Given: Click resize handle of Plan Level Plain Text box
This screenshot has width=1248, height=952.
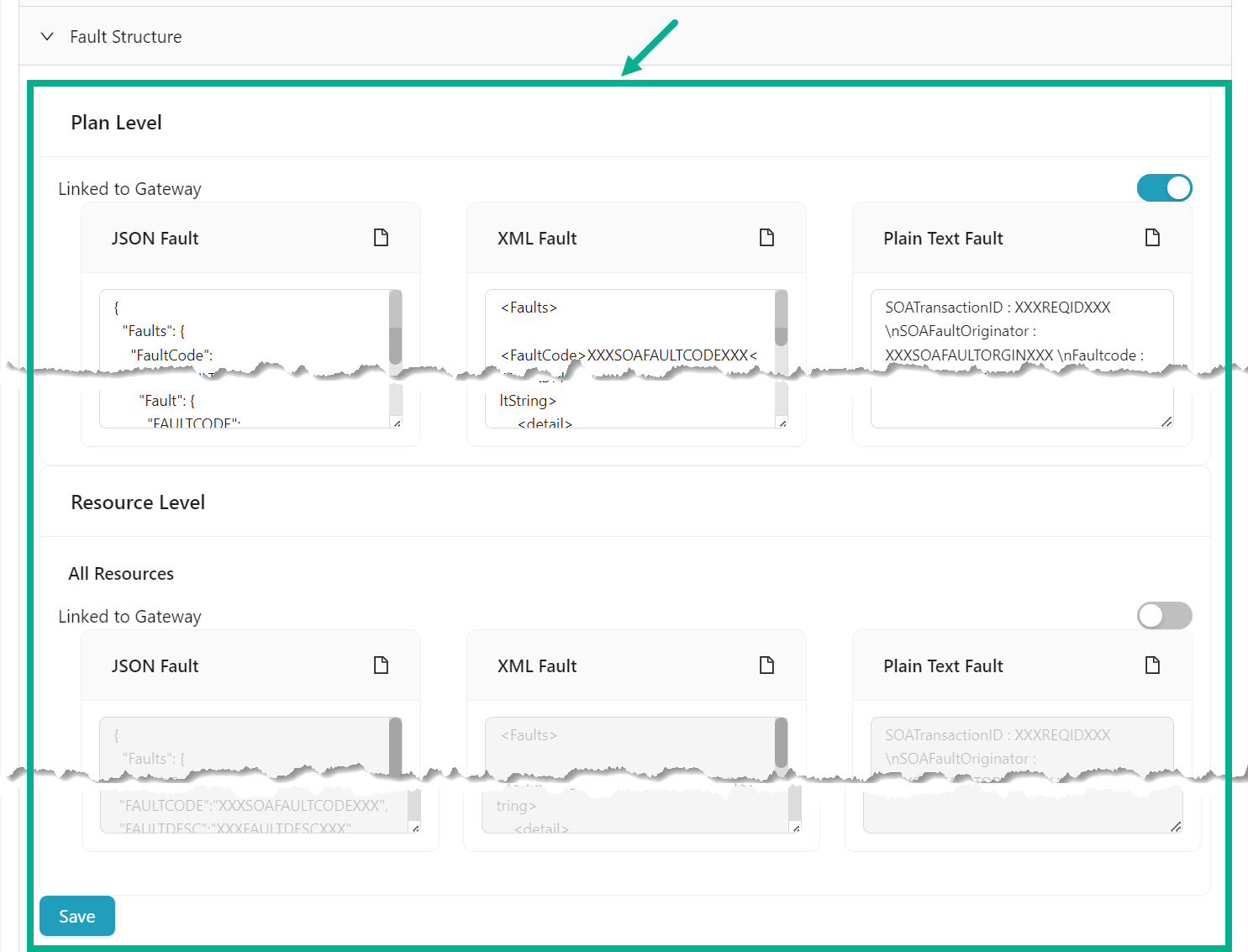Looking at the screenshot, I should (x=1166, y=422).
